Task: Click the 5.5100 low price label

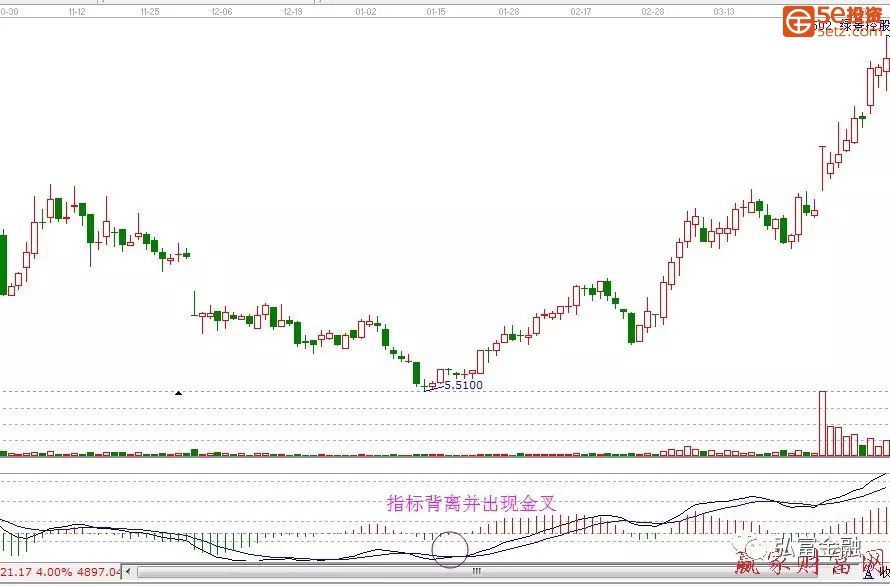Action: click(463, 385)
